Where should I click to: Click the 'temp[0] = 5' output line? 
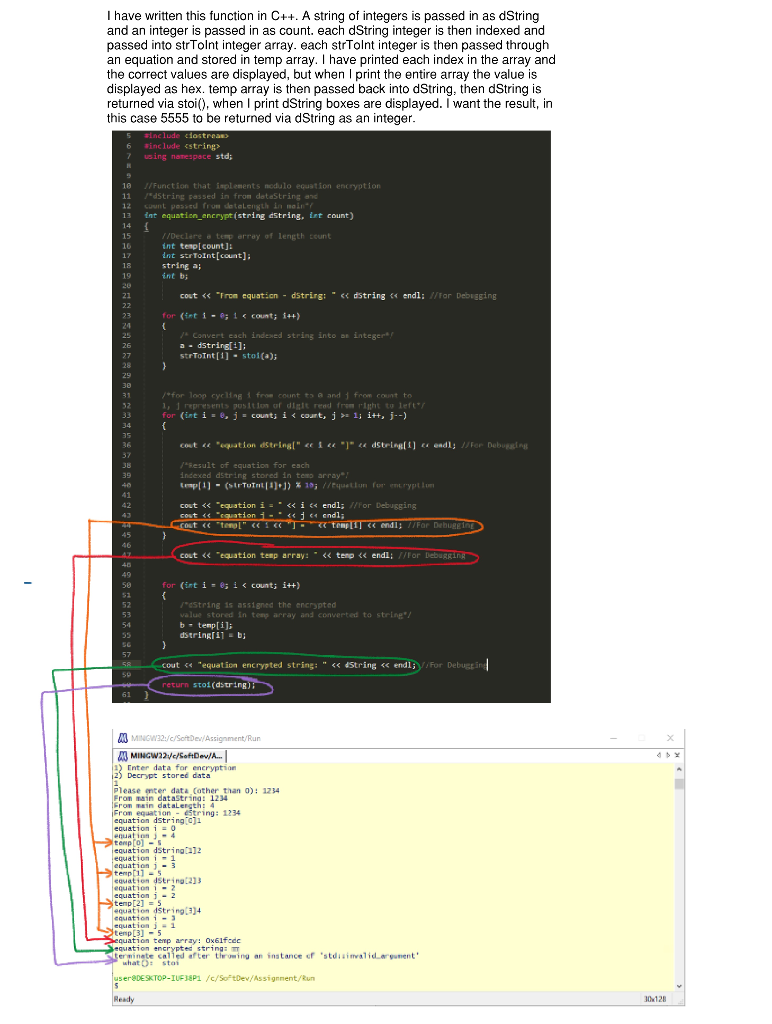(138, 843)
